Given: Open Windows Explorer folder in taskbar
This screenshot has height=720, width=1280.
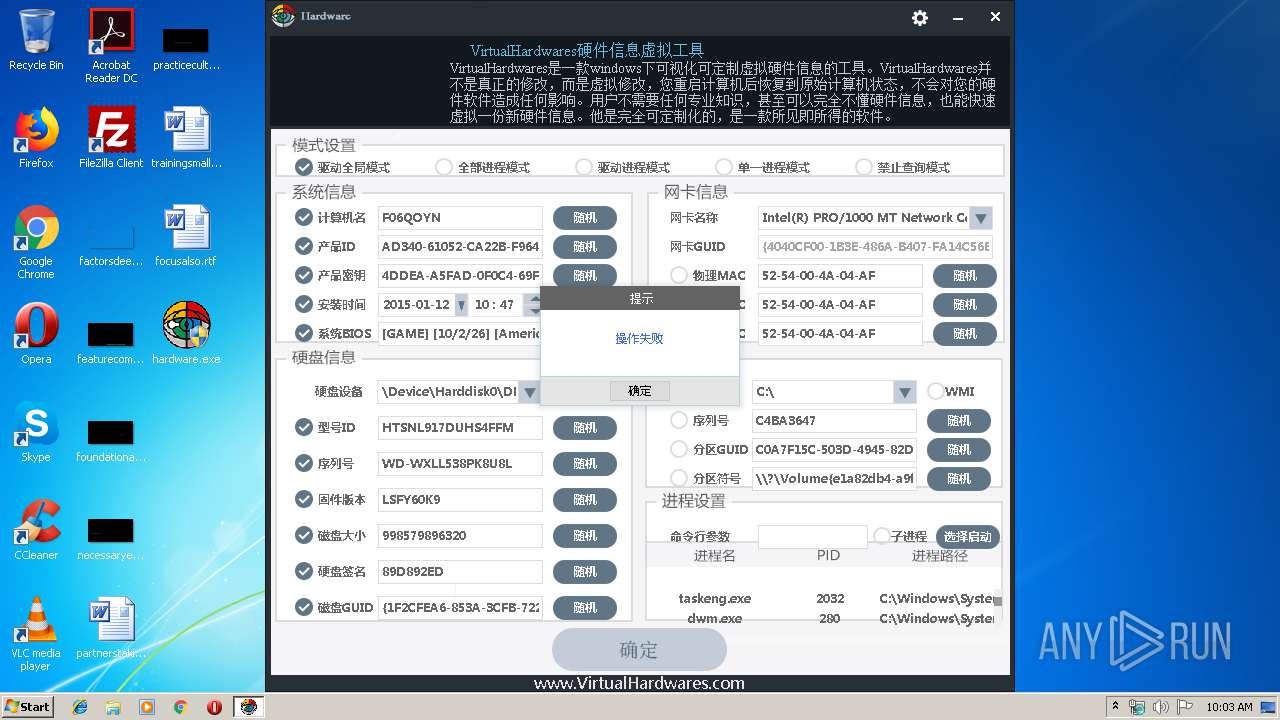Looking at the screenshot, I should point(113,707).
